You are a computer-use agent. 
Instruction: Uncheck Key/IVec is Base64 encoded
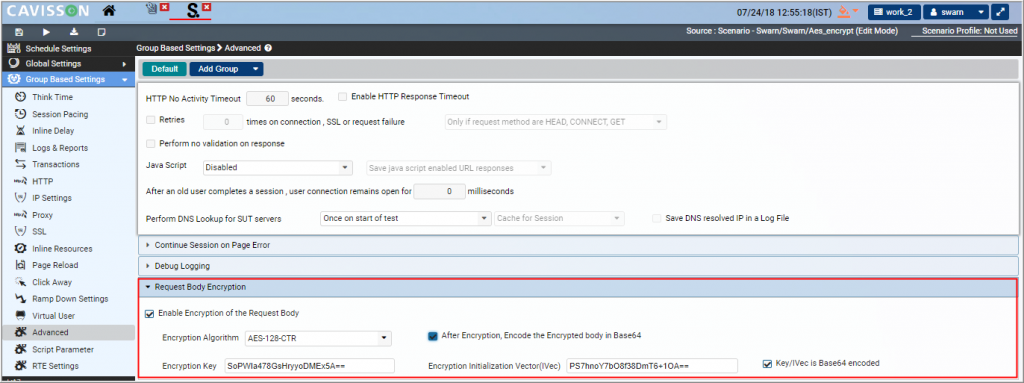pos(767,363)
